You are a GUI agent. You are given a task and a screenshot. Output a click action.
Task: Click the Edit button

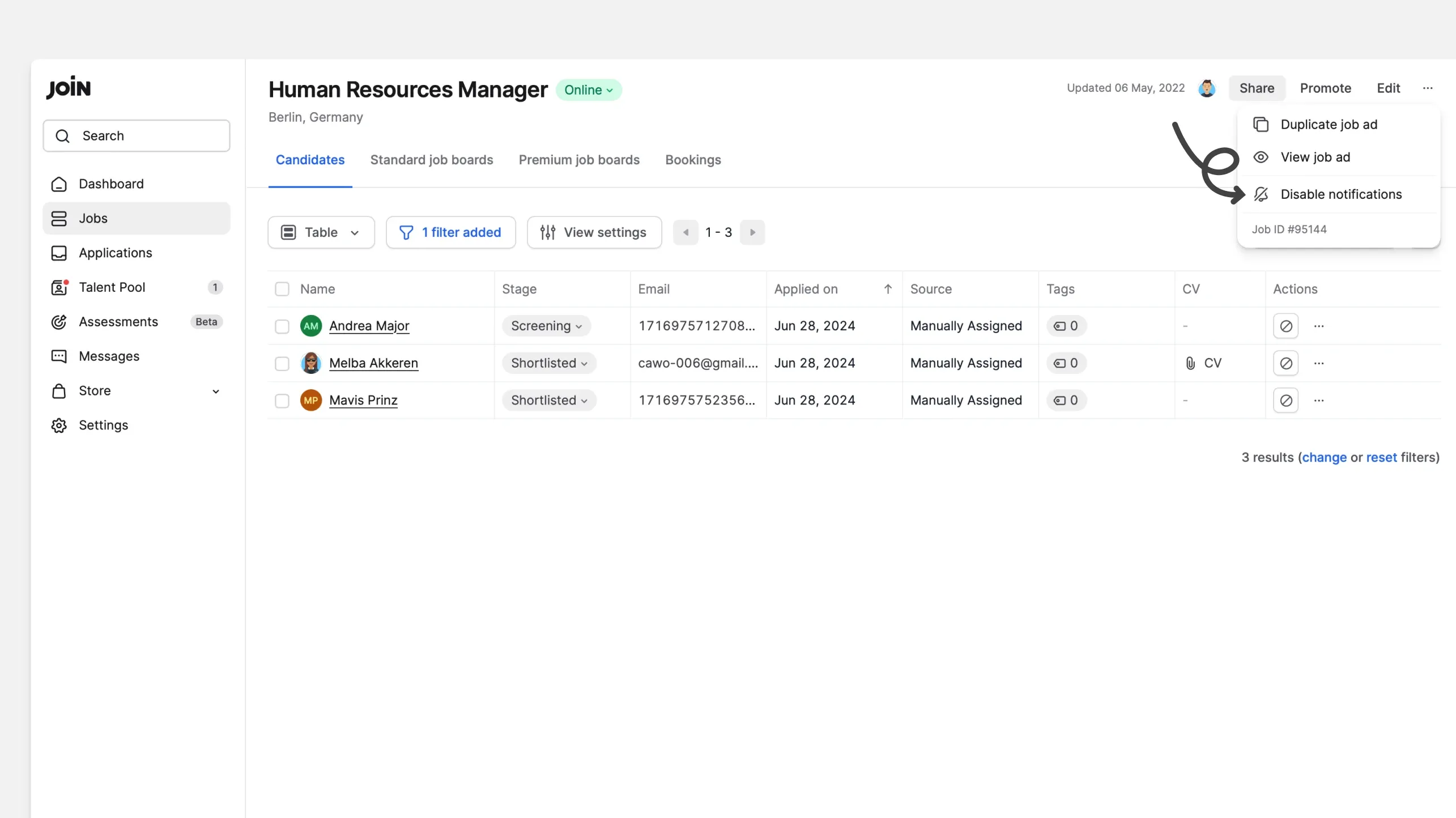tap(1389, 88)
